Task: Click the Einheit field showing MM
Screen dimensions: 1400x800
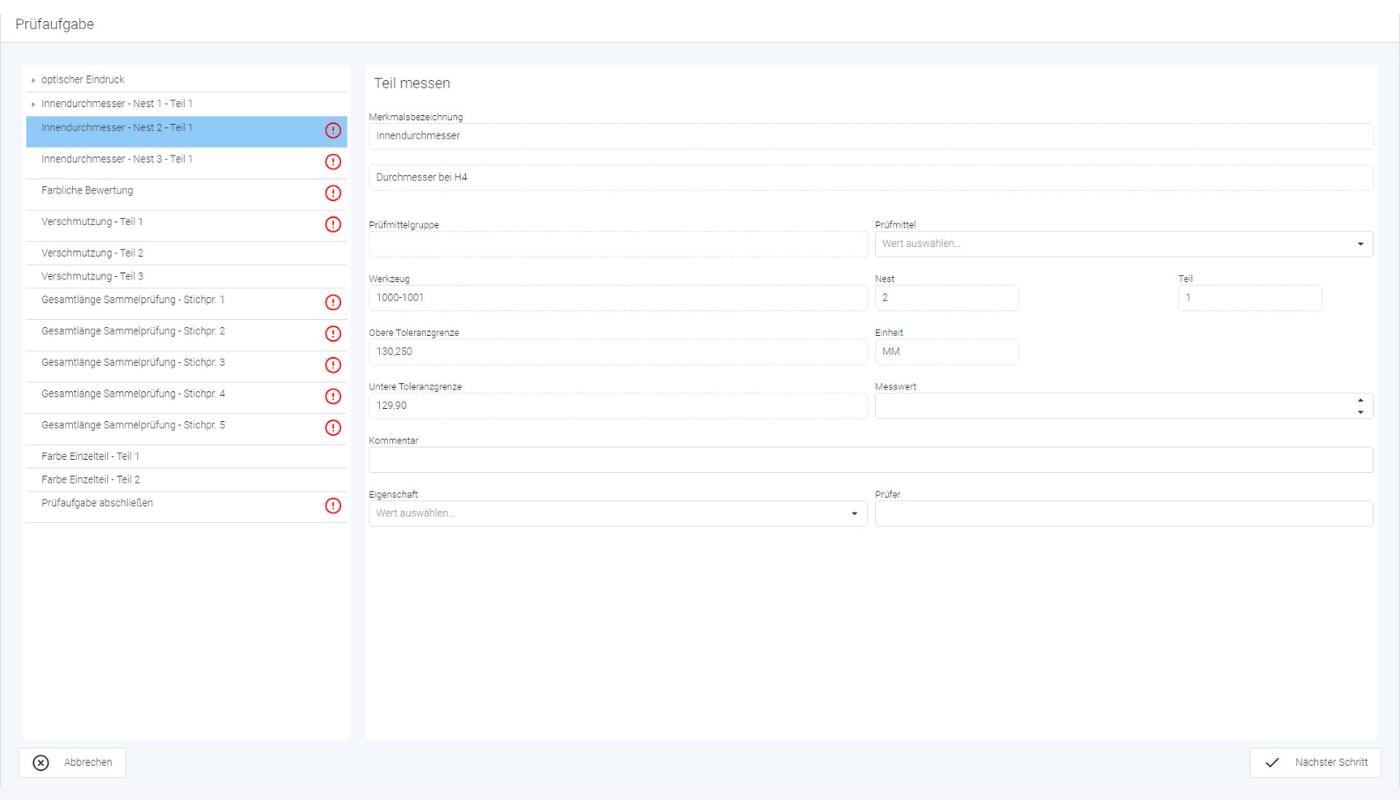Action: 947,352
